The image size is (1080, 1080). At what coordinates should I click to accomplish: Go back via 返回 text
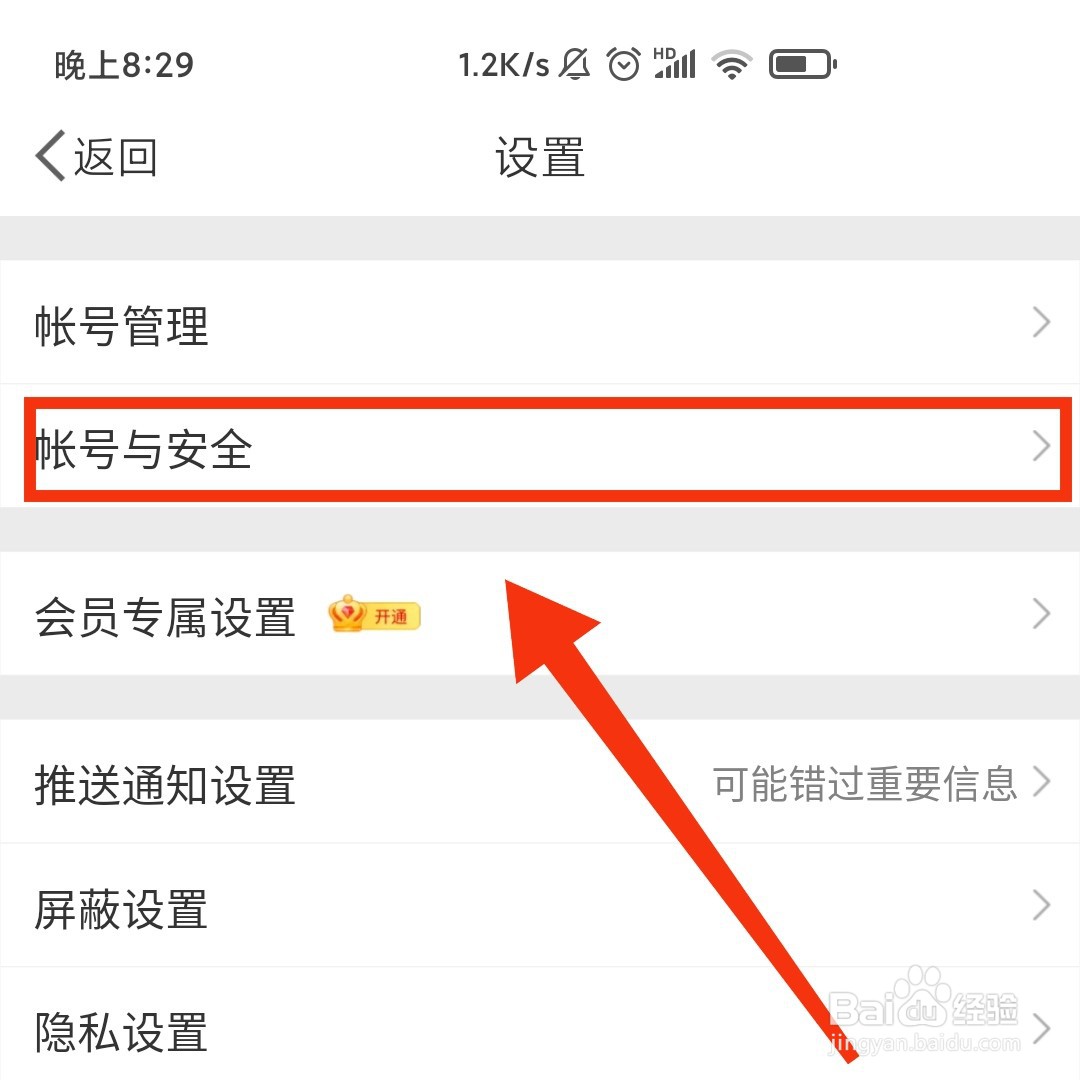pos(116,157)
